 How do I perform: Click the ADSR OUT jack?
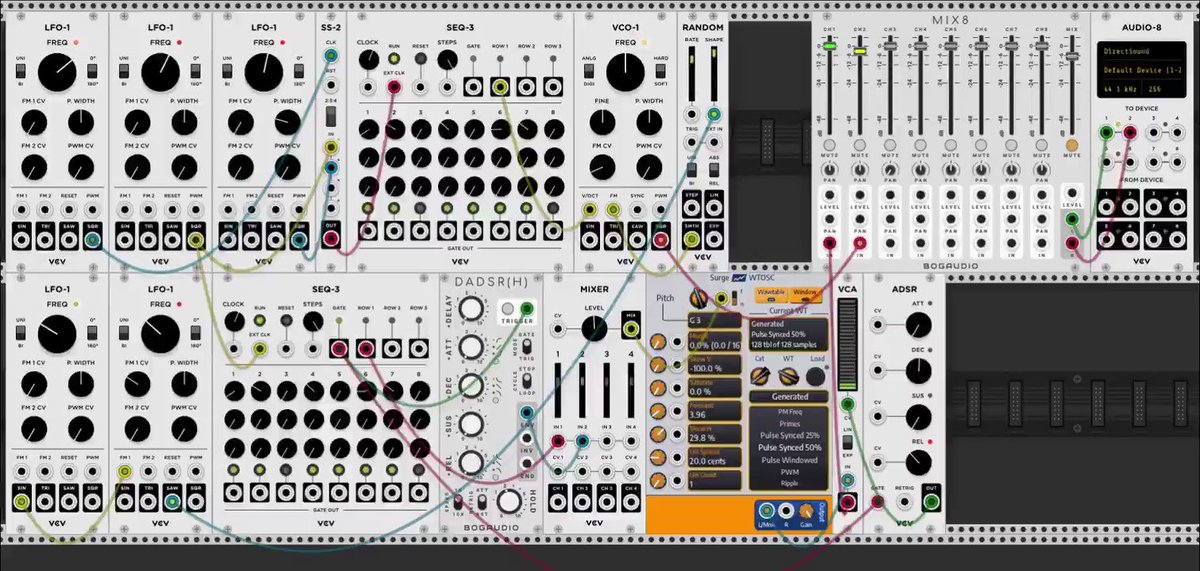coord(931,502)
